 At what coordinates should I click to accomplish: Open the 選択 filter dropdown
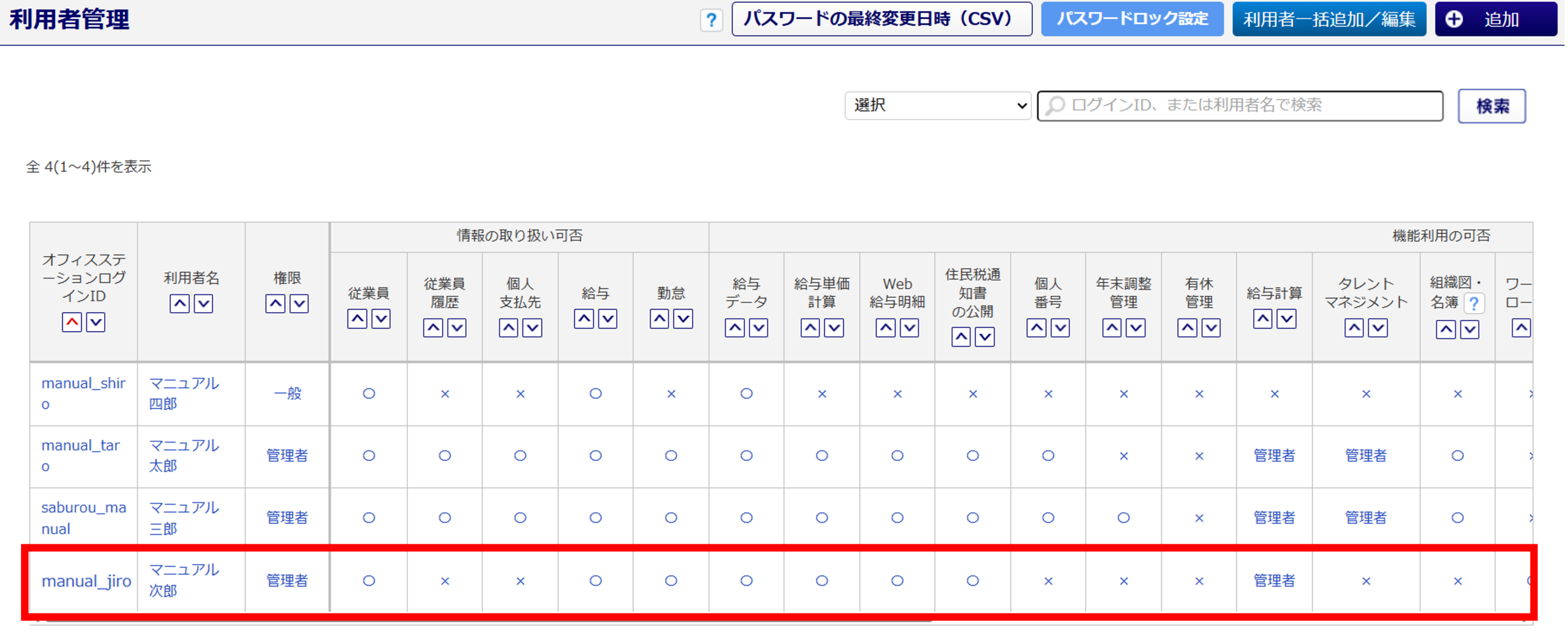tap(938, 105)
